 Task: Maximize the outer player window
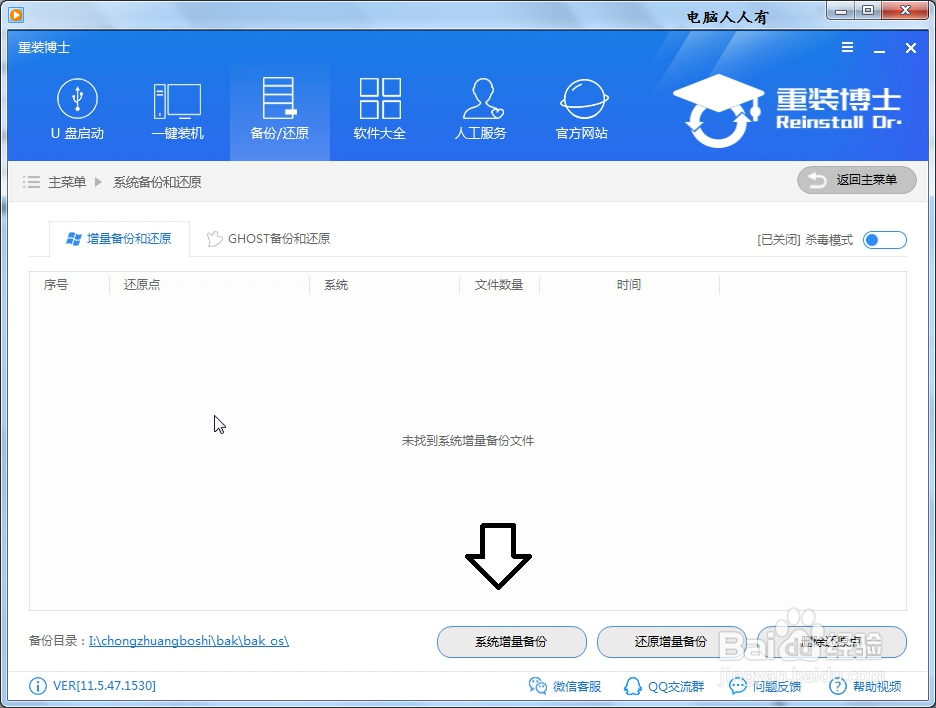[x=867, y=10]
